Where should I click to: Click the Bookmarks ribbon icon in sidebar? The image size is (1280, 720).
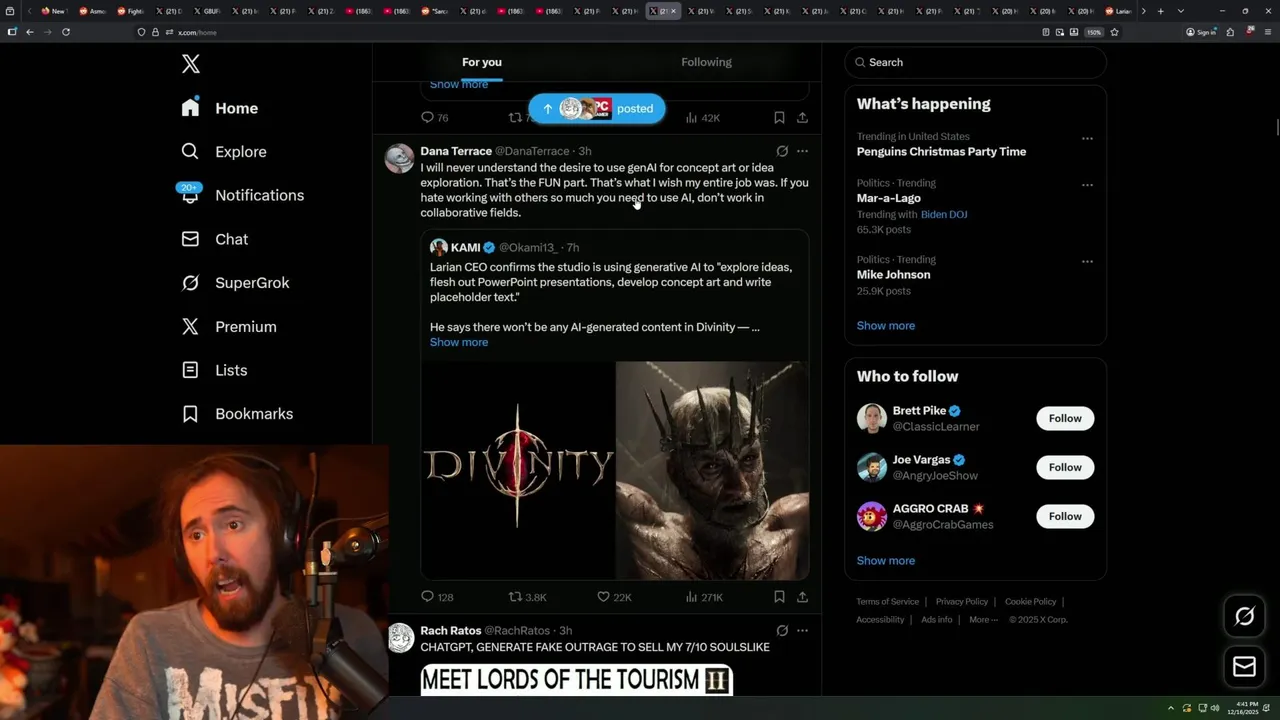(x=190, y=414)
